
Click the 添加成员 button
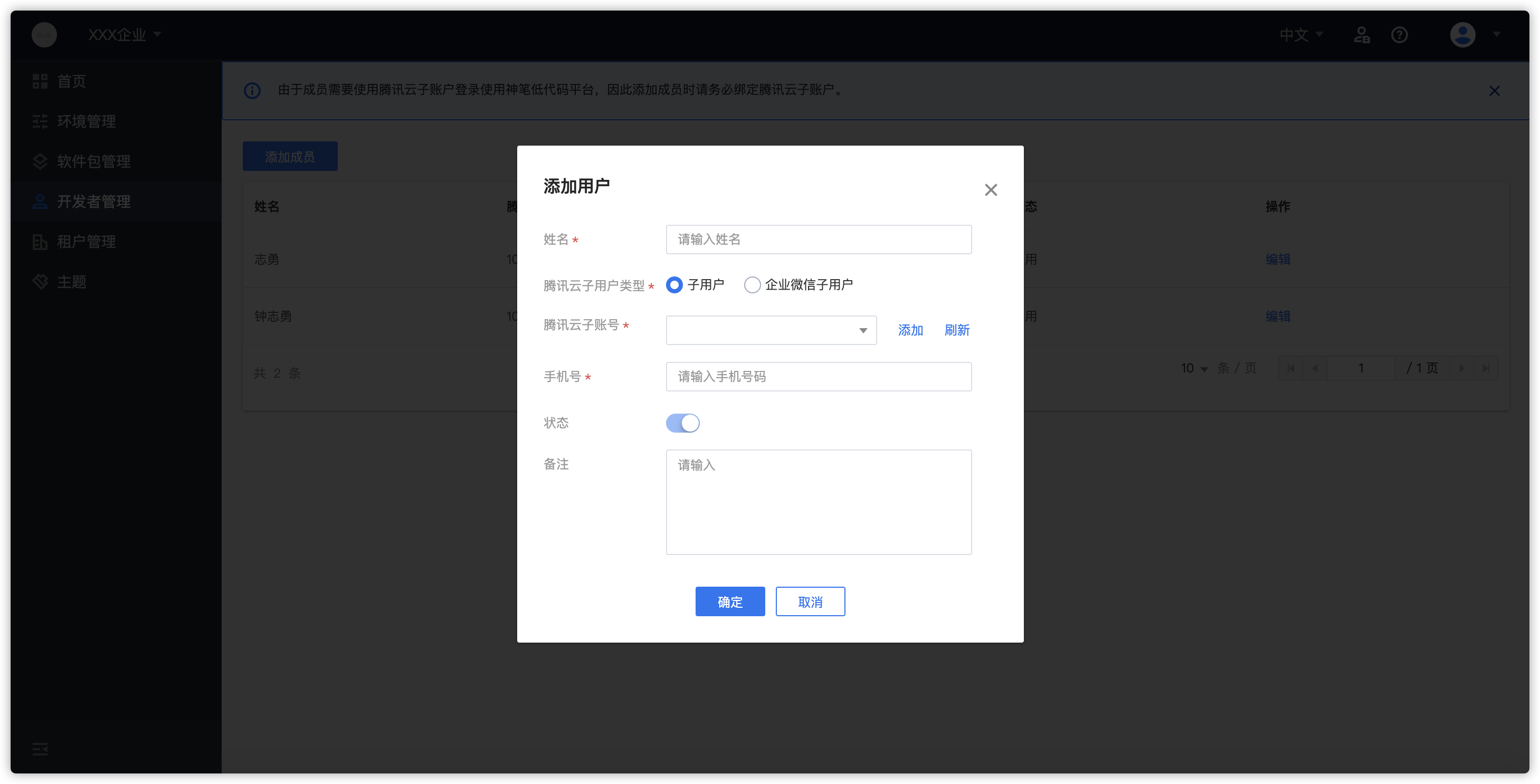coord(290,157)
